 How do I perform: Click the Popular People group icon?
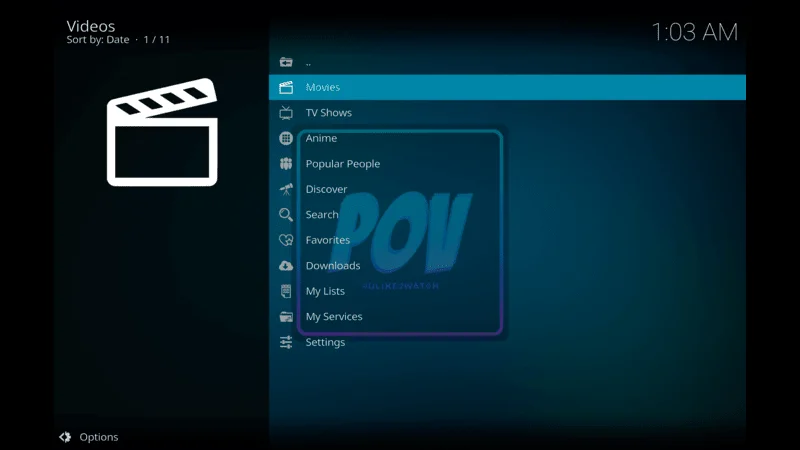click(286, 164)
